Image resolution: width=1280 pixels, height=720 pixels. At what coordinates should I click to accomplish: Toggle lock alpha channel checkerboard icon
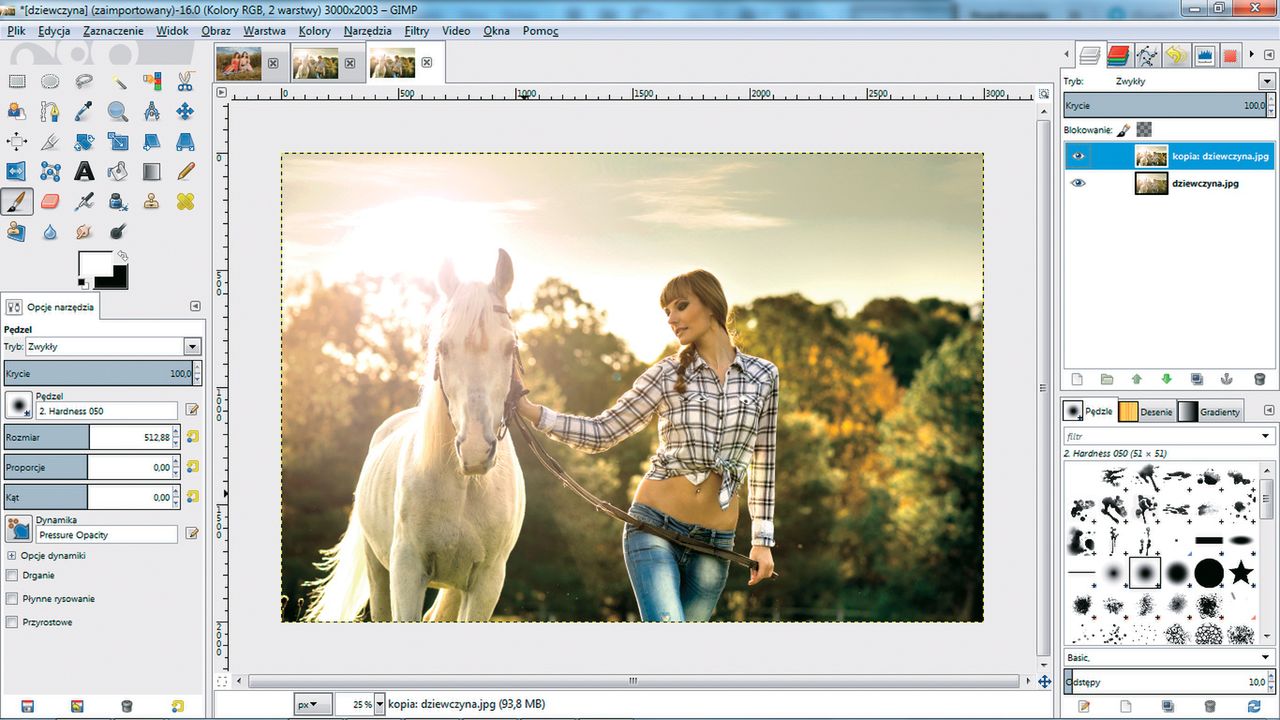click(x=1144, y=129)
